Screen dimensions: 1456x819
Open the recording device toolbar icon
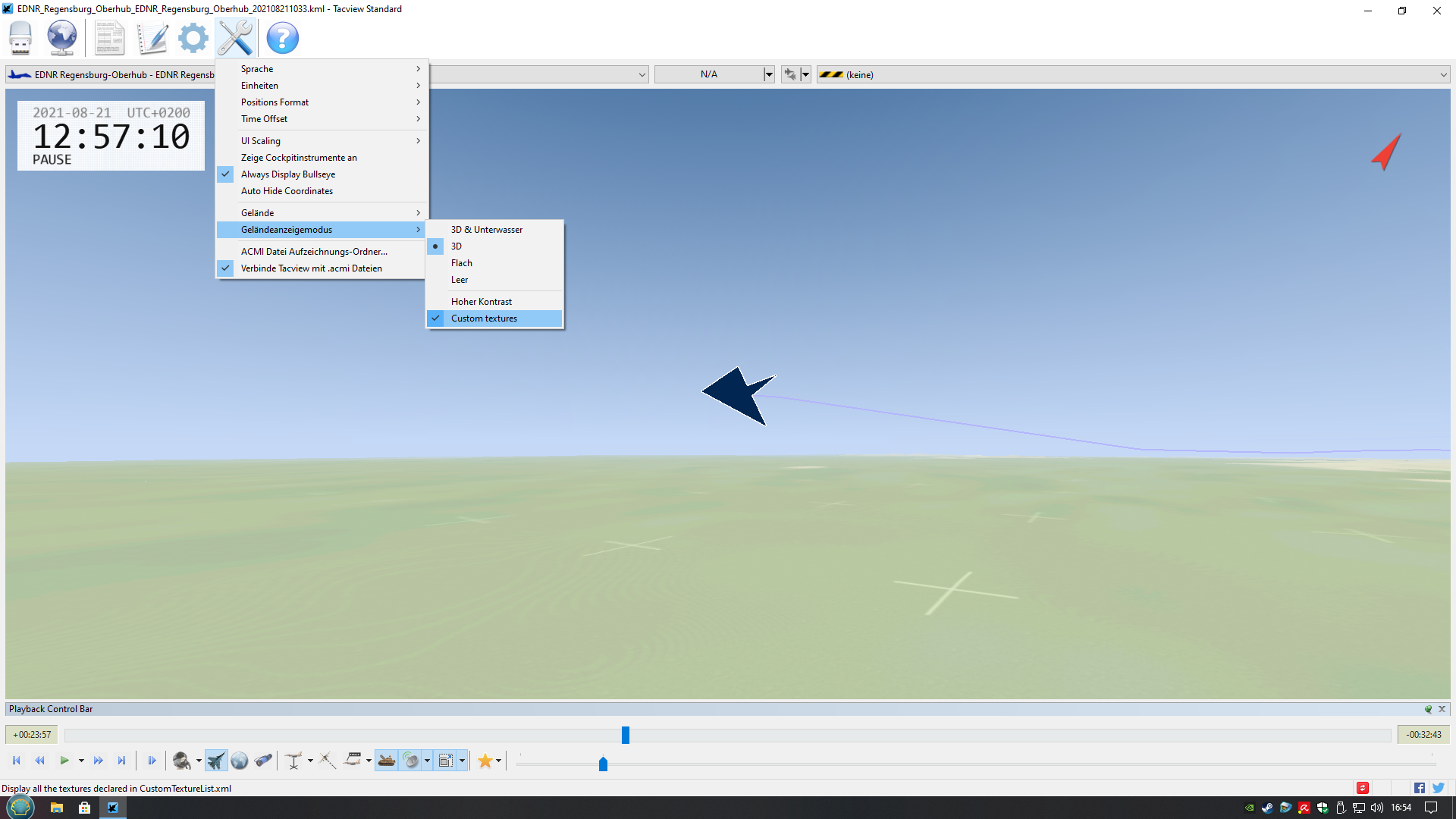(x=20, y=38)
